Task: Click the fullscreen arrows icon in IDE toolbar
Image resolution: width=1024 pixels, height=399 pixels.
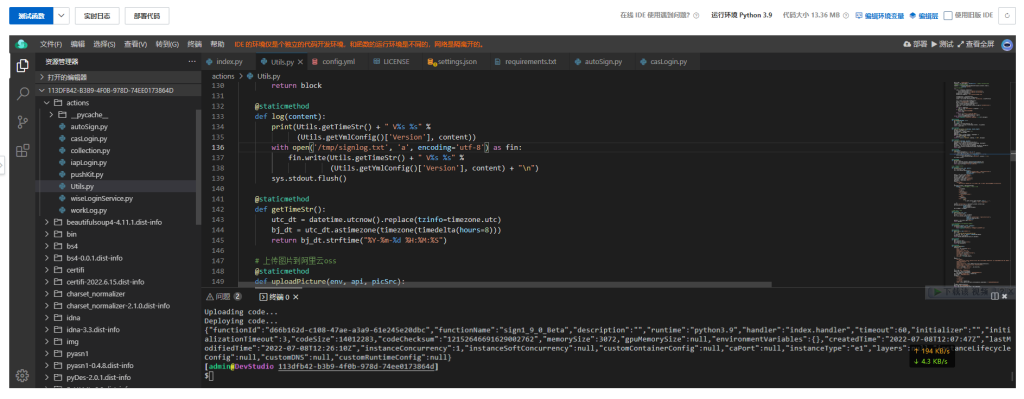Action: (961, 44)
